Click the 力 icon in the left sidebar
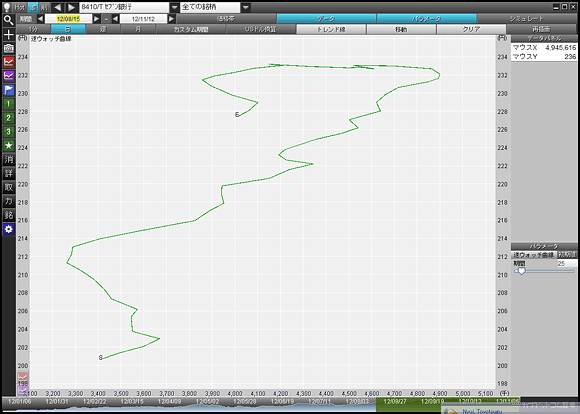Viewport: 580px width, 414px height. pyautogui.click(x=9, y=201)
